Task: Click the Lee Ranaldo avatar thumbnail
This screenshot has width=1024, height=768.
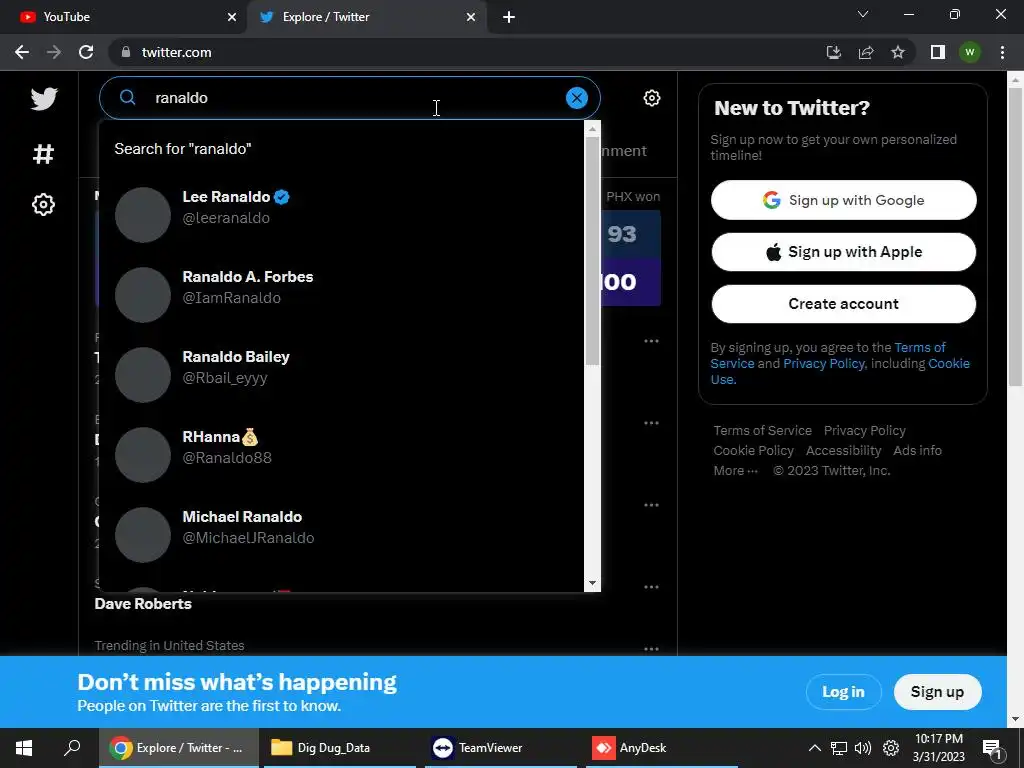Action: tap(142, 215)
